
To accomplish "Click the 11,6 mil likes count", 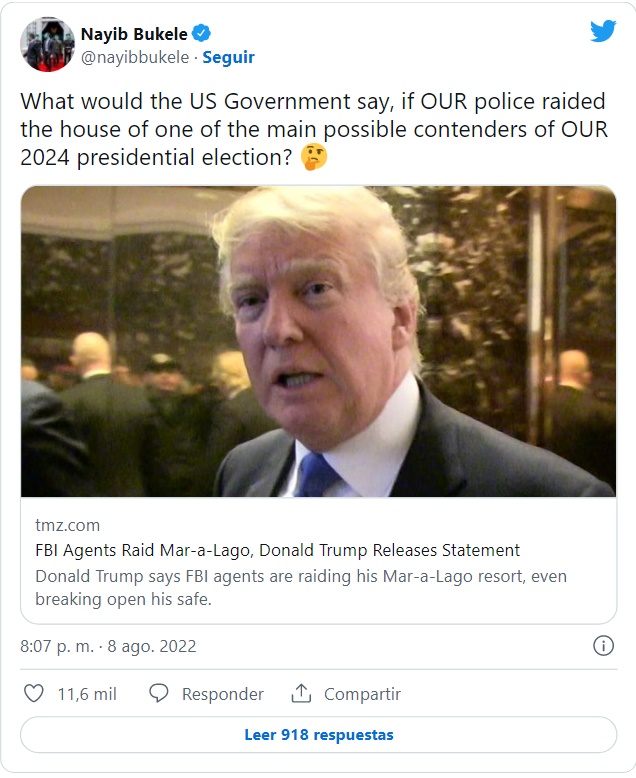I will [87, 694].
